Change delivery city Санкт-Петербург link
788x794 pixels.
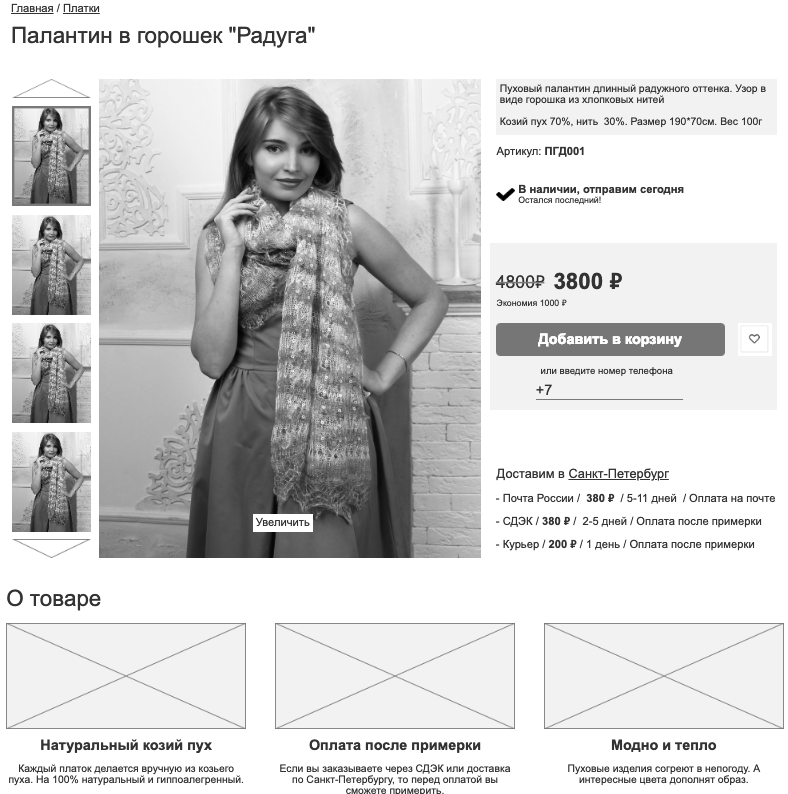coord(618,473)
